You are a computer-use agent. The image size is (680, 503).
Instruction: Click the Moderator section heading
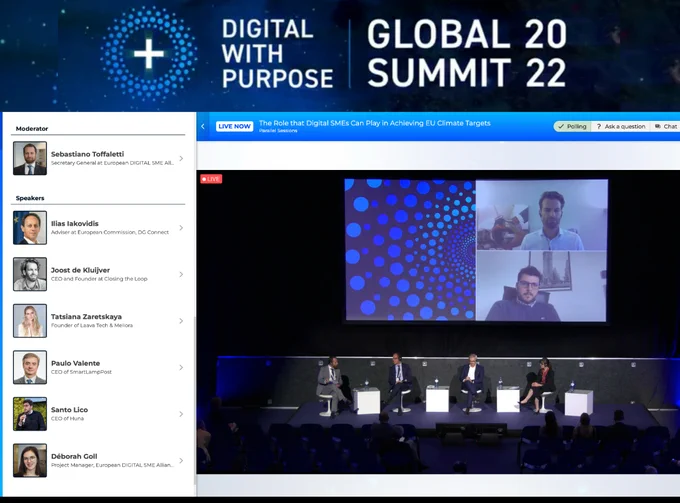pyautogui.click(x=32, y=128)
